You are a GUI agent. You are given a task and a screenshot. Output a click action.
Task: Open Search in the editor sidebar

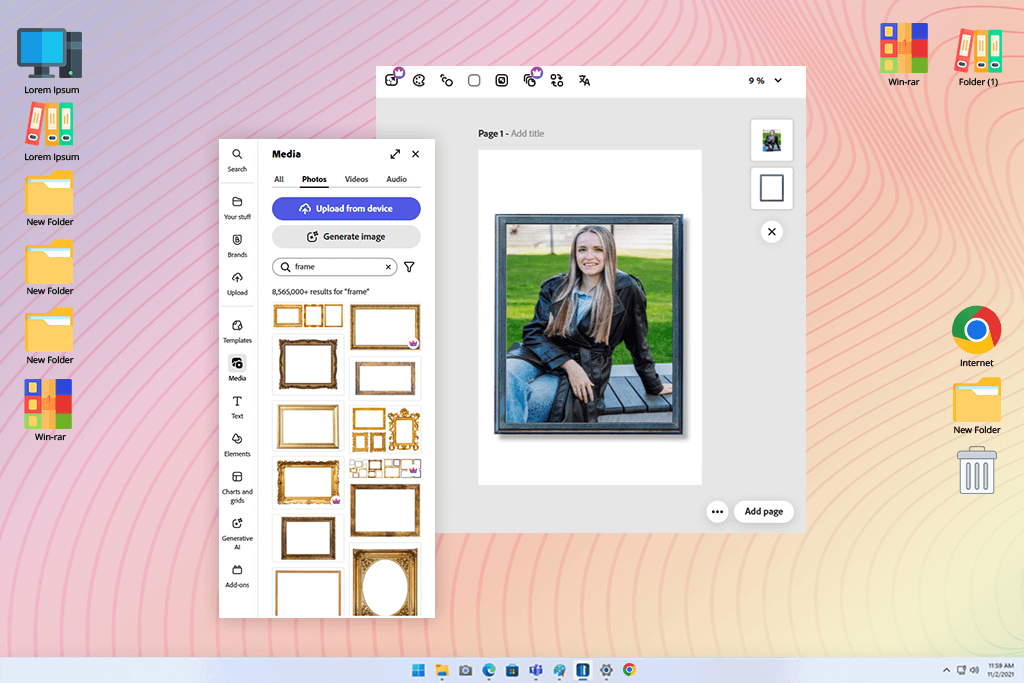[237, 159]
